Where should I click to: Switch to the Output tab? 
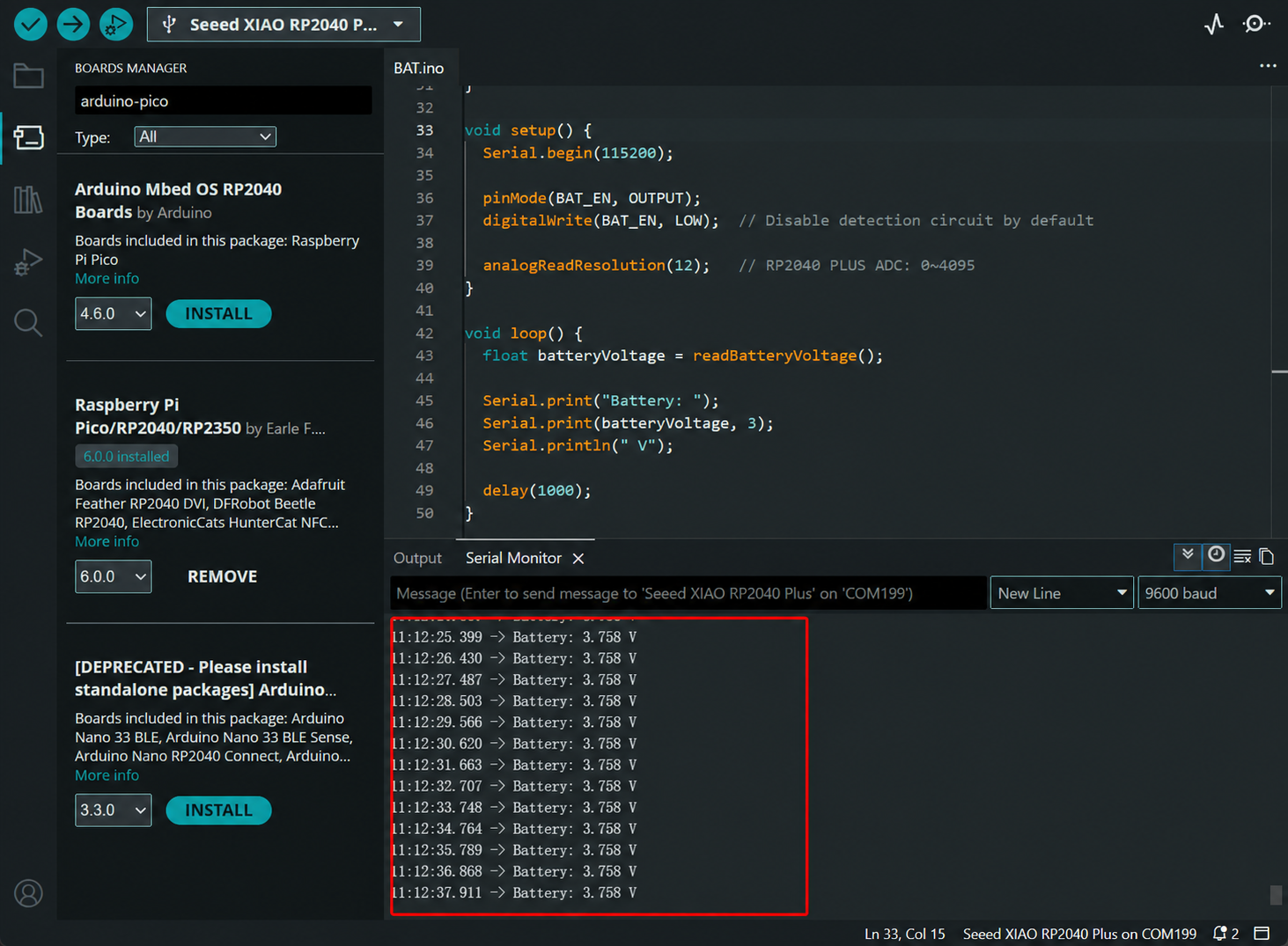click(417, 558)
